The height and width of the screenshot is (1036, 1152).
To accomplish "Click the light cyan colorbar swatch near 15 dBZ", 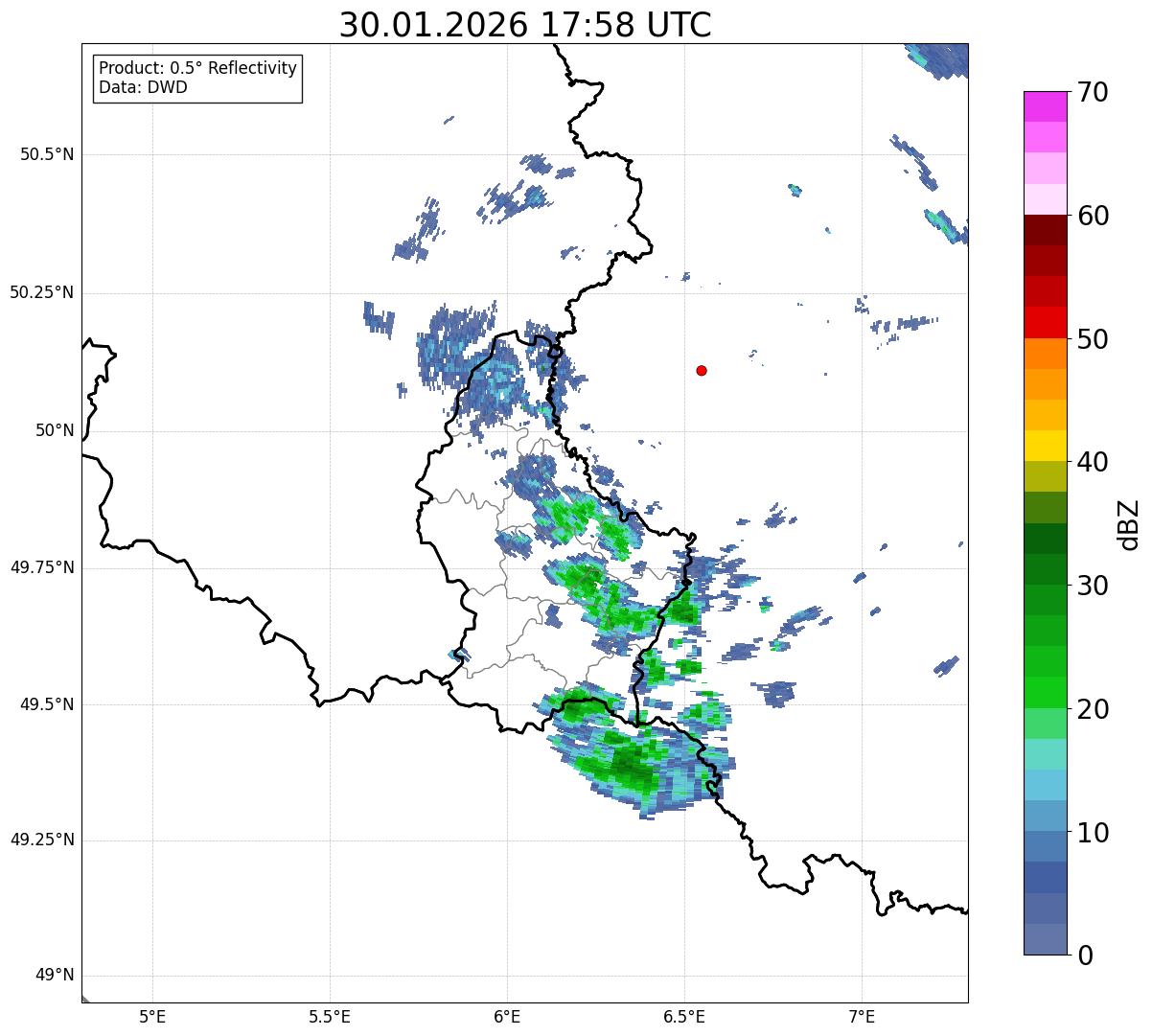I will 1045,754.
